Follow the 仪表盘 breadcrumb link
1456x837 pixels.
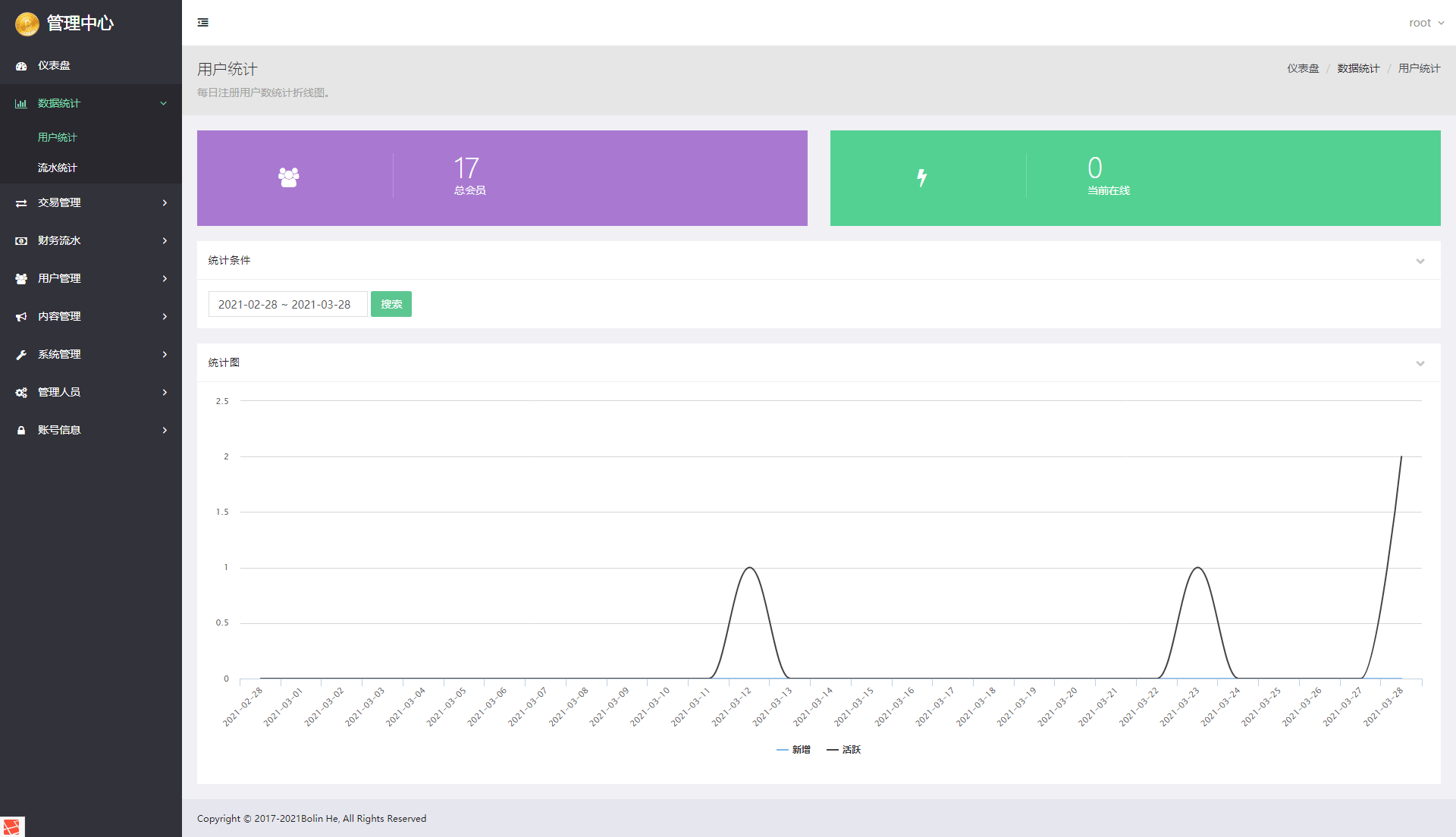point(1303,68)
